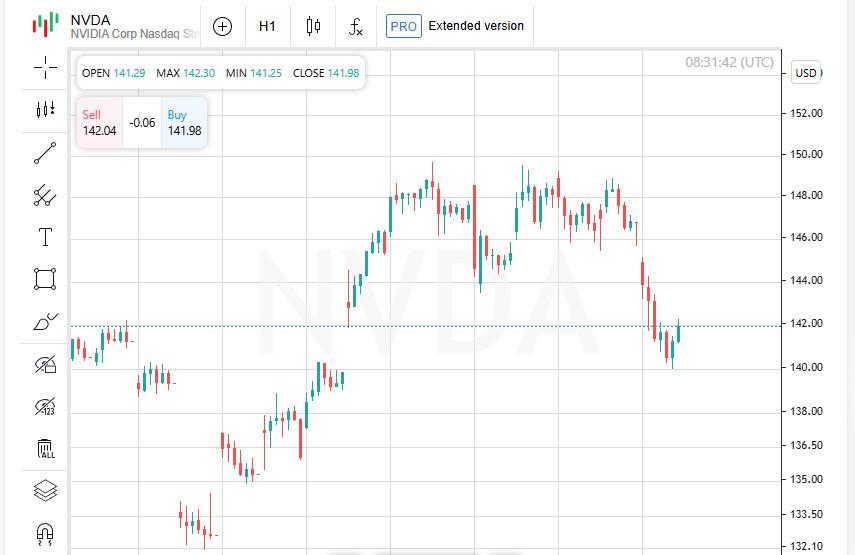This screenshot has height=555, width=855.
Task: Click the 132.10 price axis label
Action: pos(806,546)
